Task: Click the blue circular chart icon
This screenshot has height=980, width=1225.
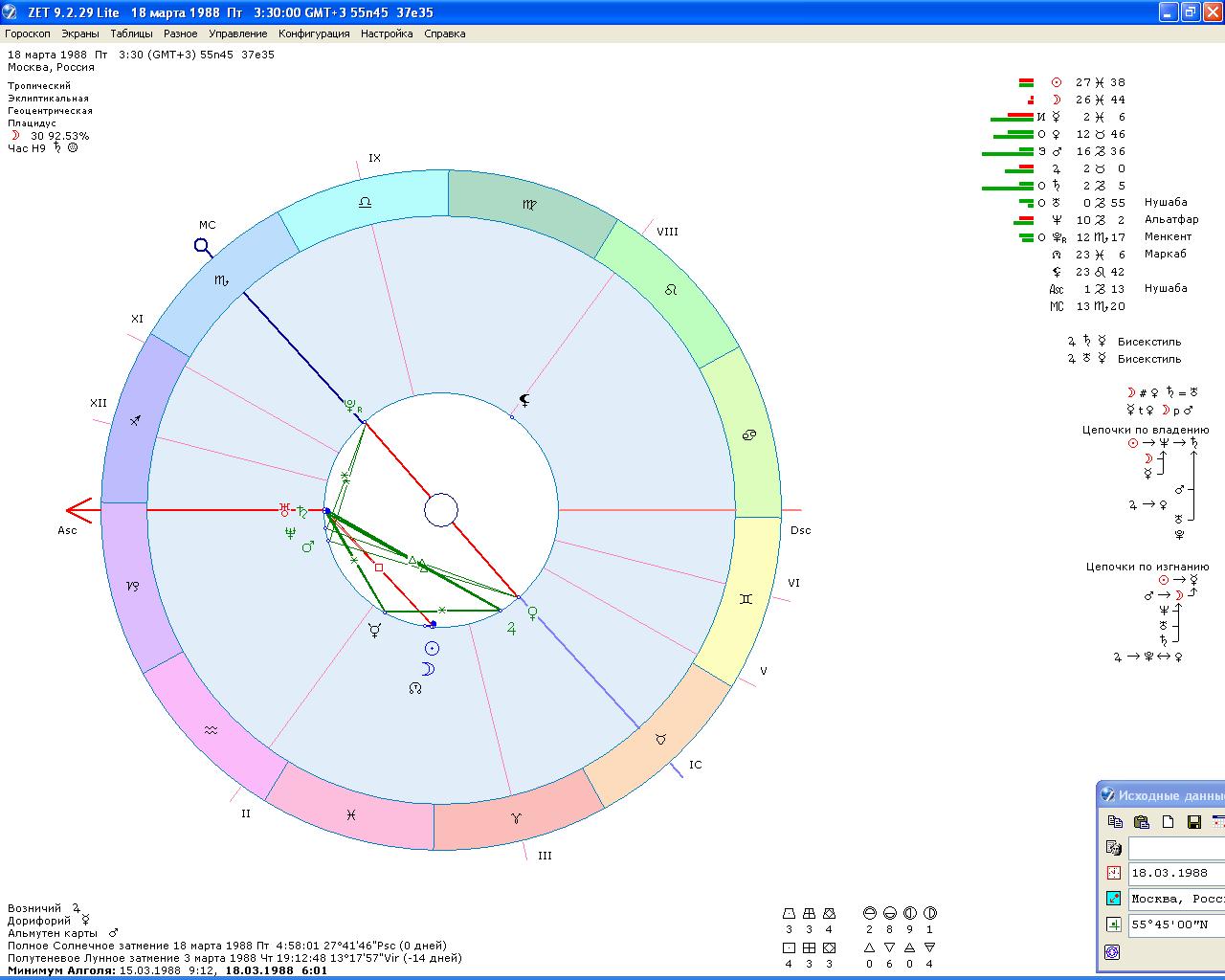Action: [1112, 952]
